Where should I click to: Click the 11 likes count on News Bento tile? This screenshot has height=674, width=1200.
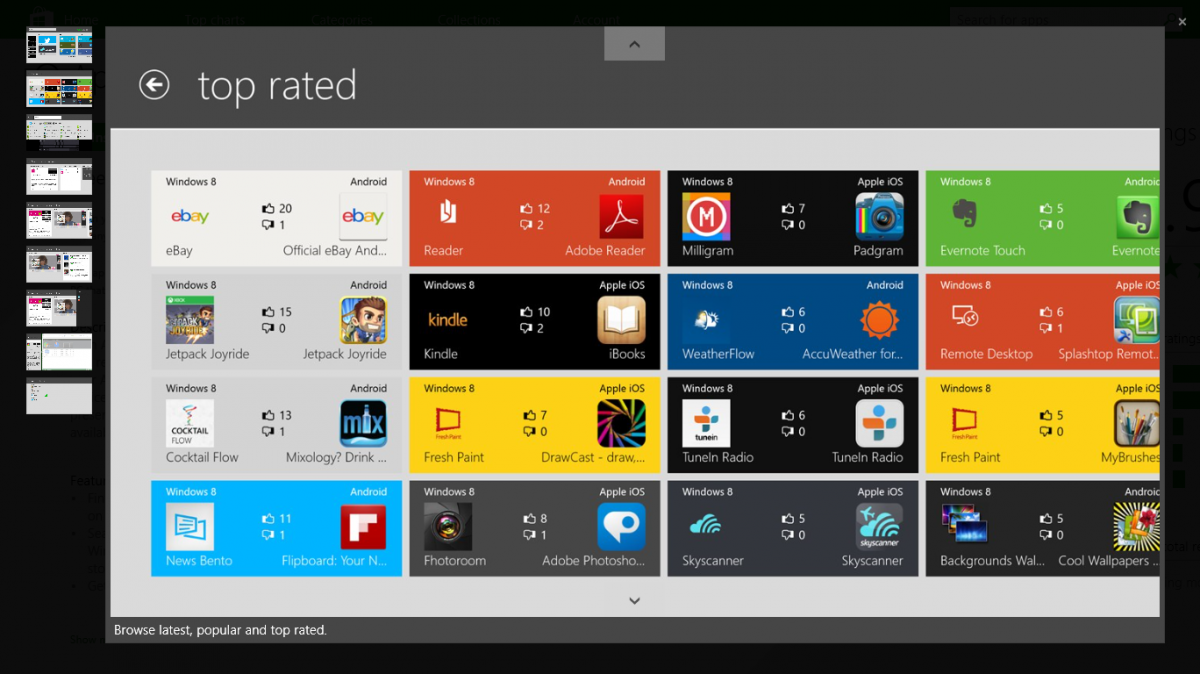click(285, 518)
